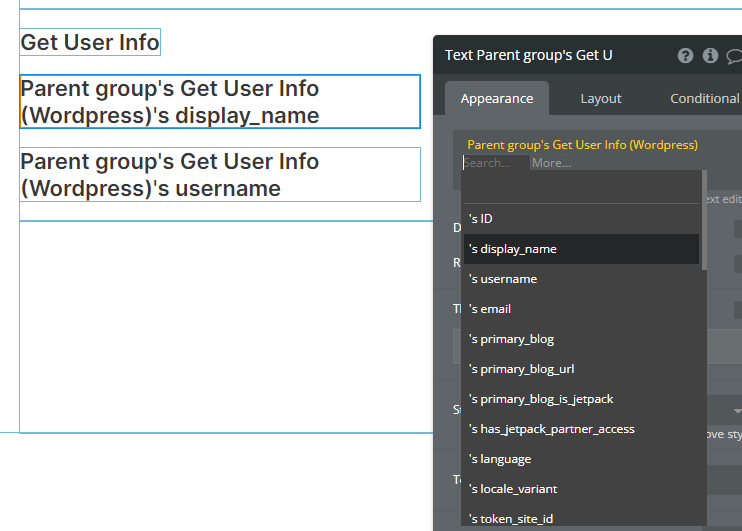Expand the style dropdown arrow
The height and width of the screenshot is (531, 742).
click(737, 411)
